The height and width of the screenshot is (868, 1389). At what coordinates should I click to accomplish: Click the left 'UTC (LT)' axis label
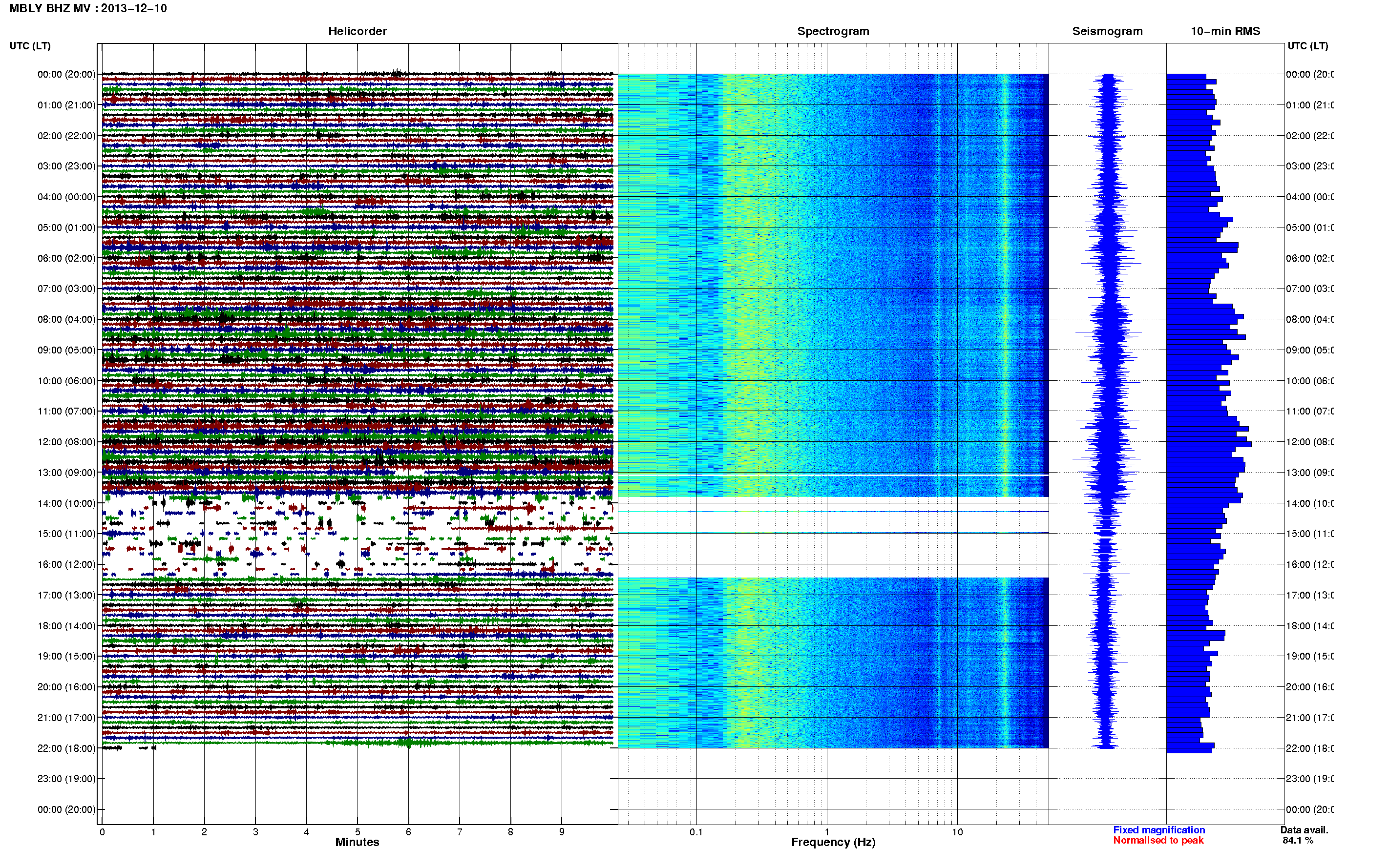click(30, 46)
